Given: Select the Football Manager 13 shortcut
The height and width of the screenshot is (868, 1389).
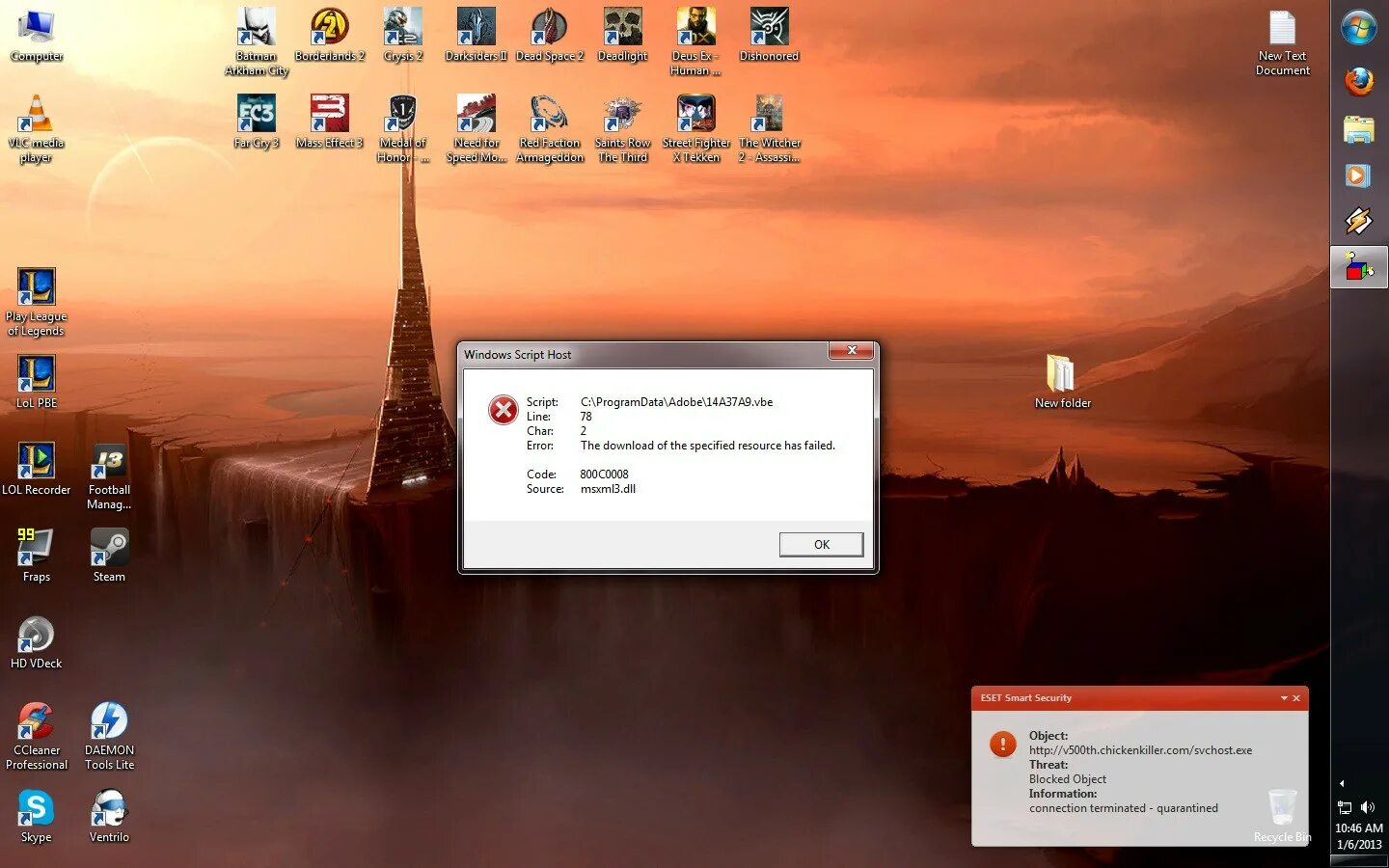Looking at the screenshot, I should point(109,476).
